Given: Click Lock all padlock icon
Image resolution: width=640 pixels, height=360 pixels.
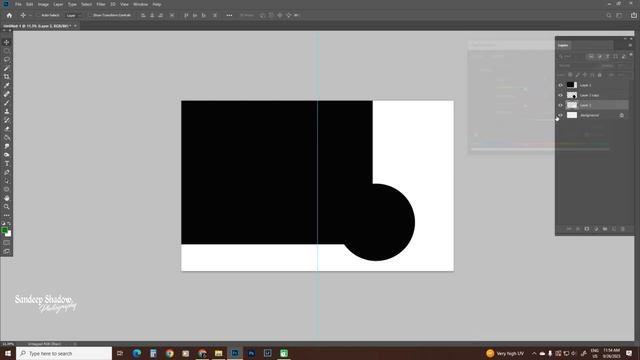Looking at the screenshot, I should coord(600,75).
